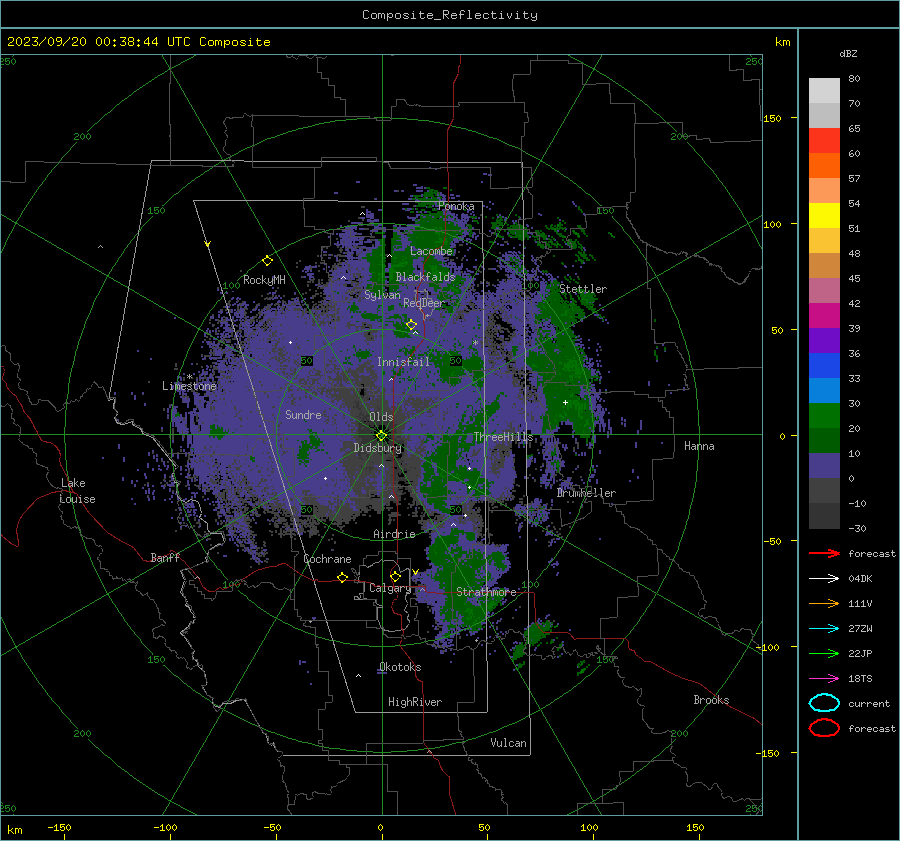Viewport: 900px width, 841px height.
Task: Click the Airdrie city label
Action: point(394,534)
